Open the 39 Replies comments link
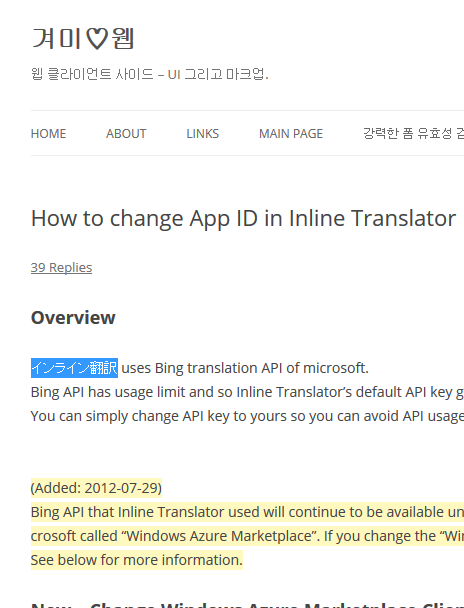Image resolution: width=464 pixels, height=608 pixels. click(61, 268)
